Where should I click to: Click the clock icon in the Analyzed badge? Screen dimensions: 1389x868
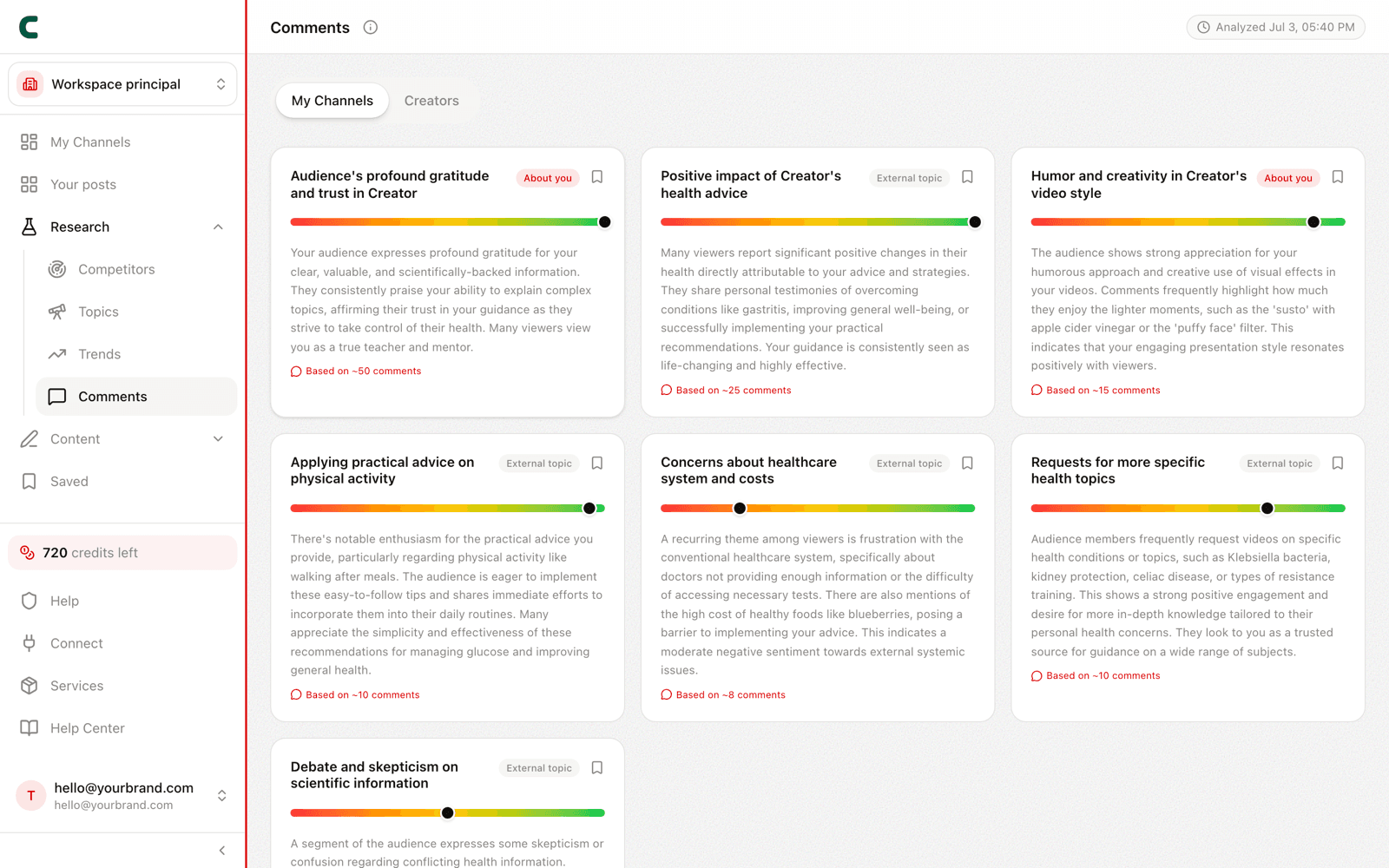(1204, 27)
